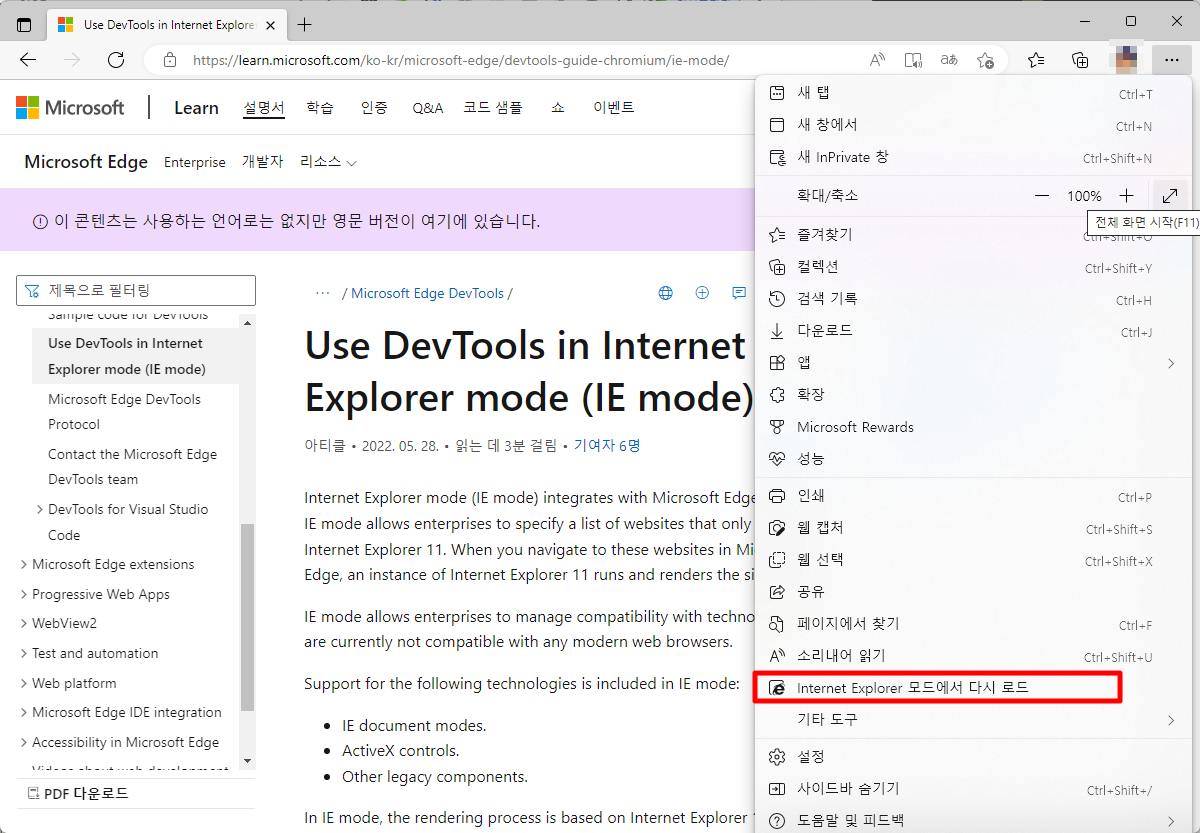Click globe language icon above article
Viewport: 1200px width, 833px height.
(666, 293)
